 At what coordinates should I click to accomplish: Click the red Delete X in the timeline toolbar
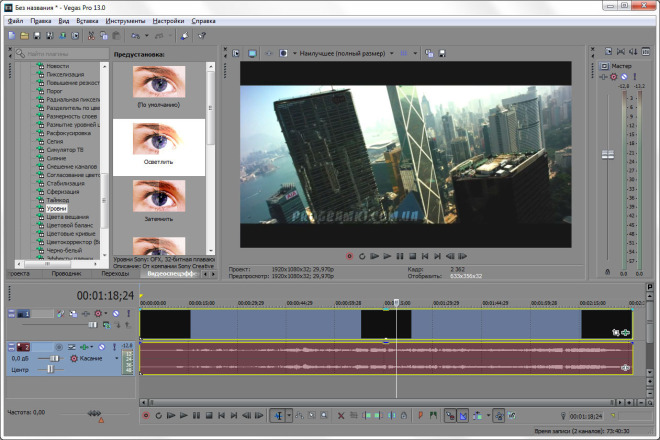pos(341,416)
